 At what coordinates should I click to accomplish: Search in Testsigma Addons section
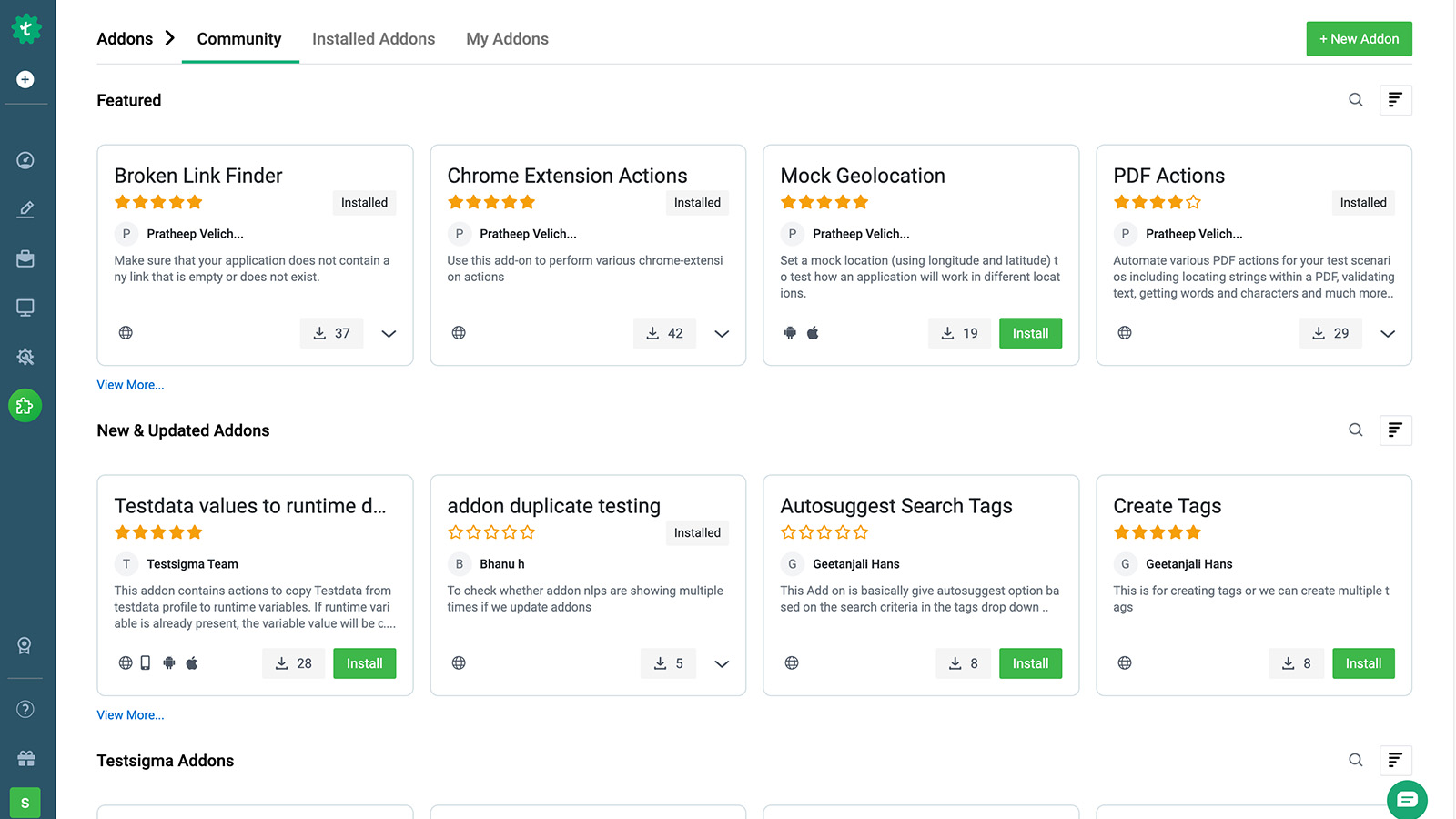(1356, 761)
